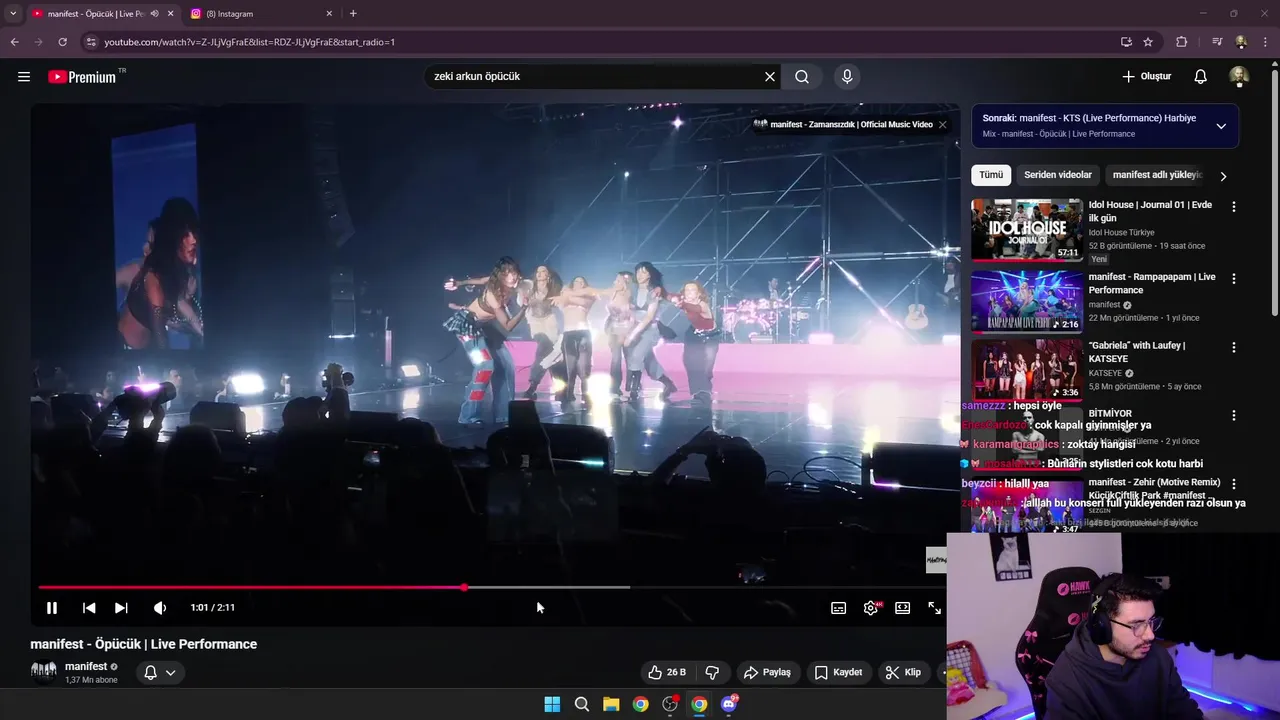
Task: Open the account avatar menu
Action: 1239,77
